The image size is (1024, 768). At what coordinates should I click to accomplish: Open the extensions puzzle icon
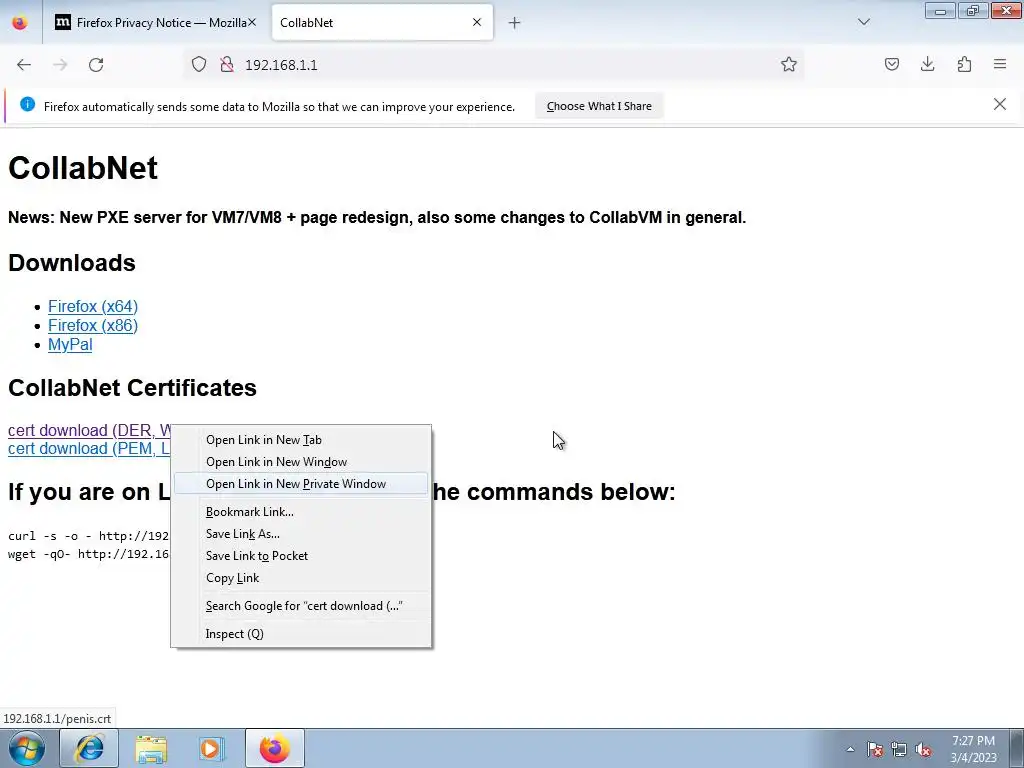tap(964, 65)
